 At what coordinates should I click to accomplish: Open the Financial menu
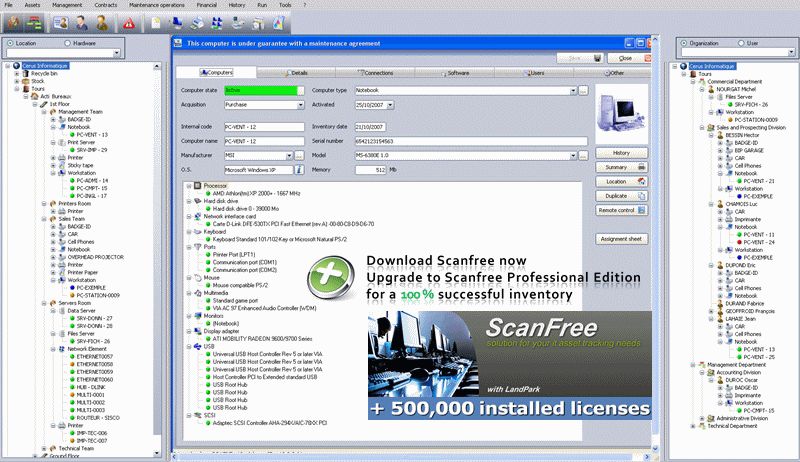pyautogui.click(x=207, y=5)
